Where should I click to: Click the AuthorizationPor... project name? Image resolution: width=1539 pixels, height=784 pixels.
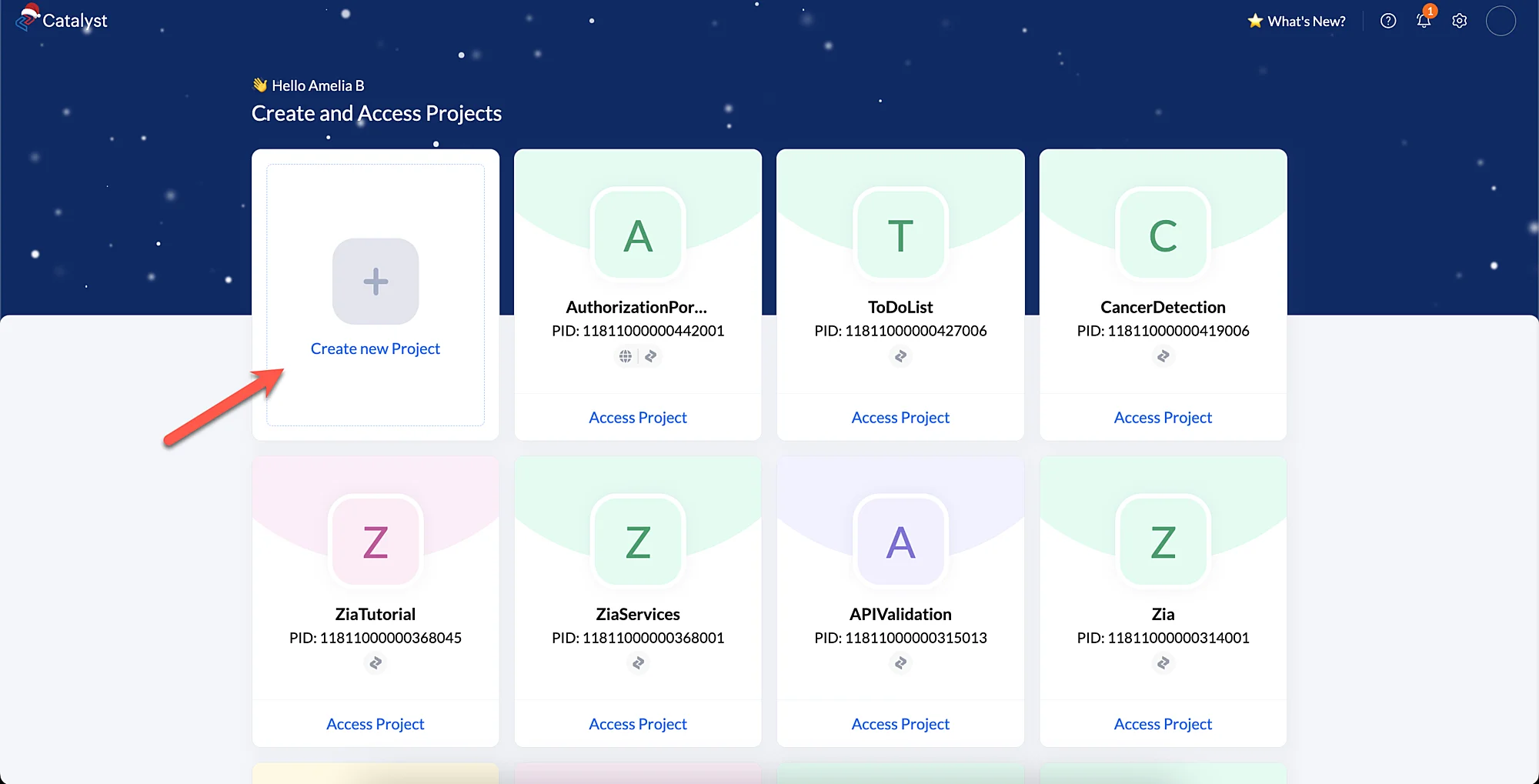pyautogui.click(x=636, y=307)
